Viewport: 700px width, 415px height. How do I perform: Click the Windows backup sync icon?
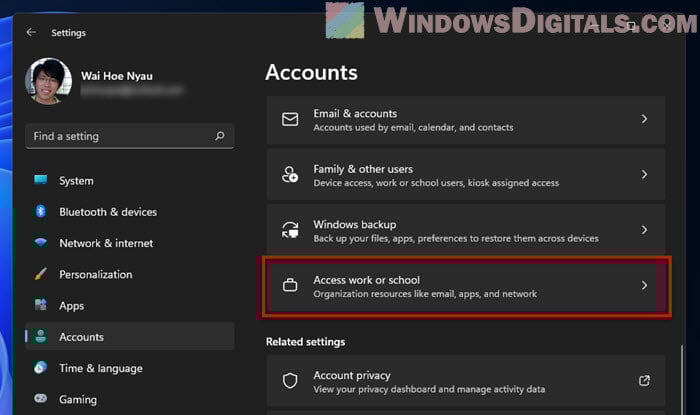[x=290, y=230]
